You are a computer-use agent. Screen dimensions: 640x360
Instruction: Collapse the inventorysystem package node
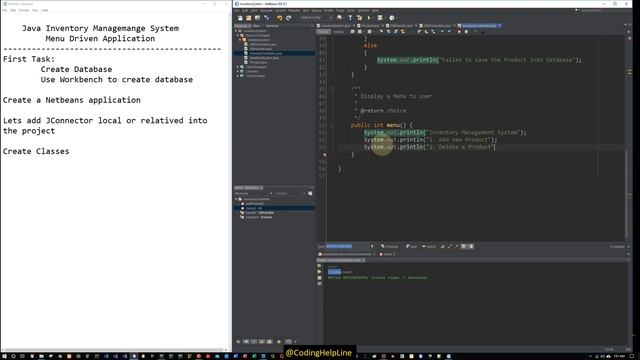pos(240,40)
